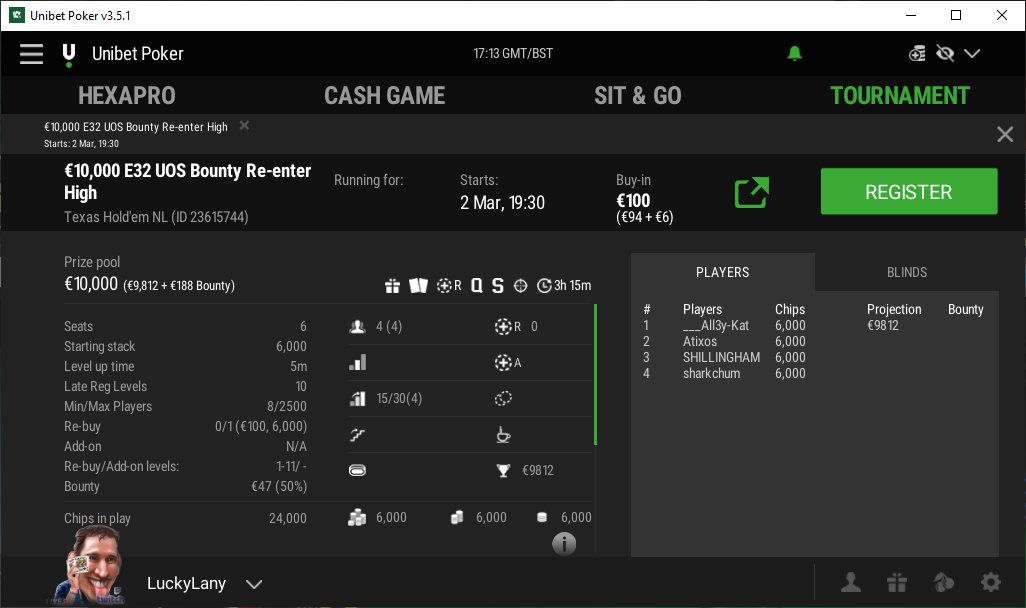This screenshot has height=608, width=1026.
Task: Click the green details panel scrollbar
Action: click(595, 375)
